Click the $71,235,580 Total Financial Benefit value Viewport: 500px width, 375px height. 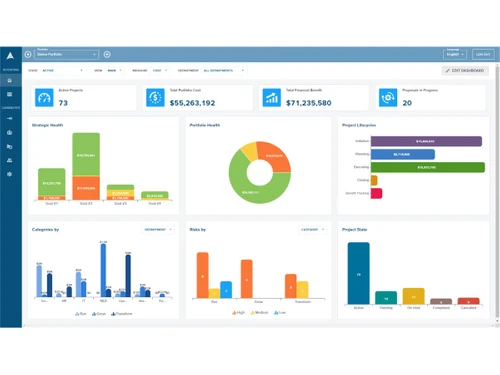(x=309, y=103)
